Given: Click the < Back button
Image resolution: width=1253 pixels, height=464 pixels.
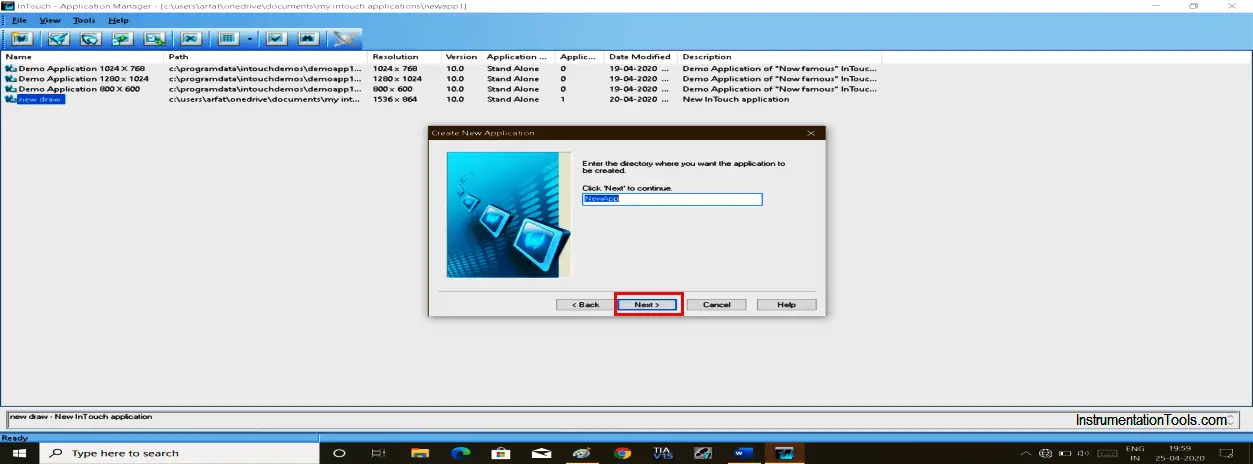Looking at the screenshot, I should 586,304.
